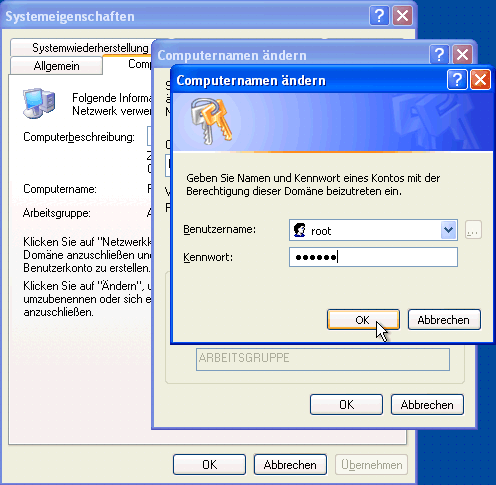Click the ARBEITSGRUPPE text field
Viewport: 496px width, 485px height.
click(x=323, y=359)
